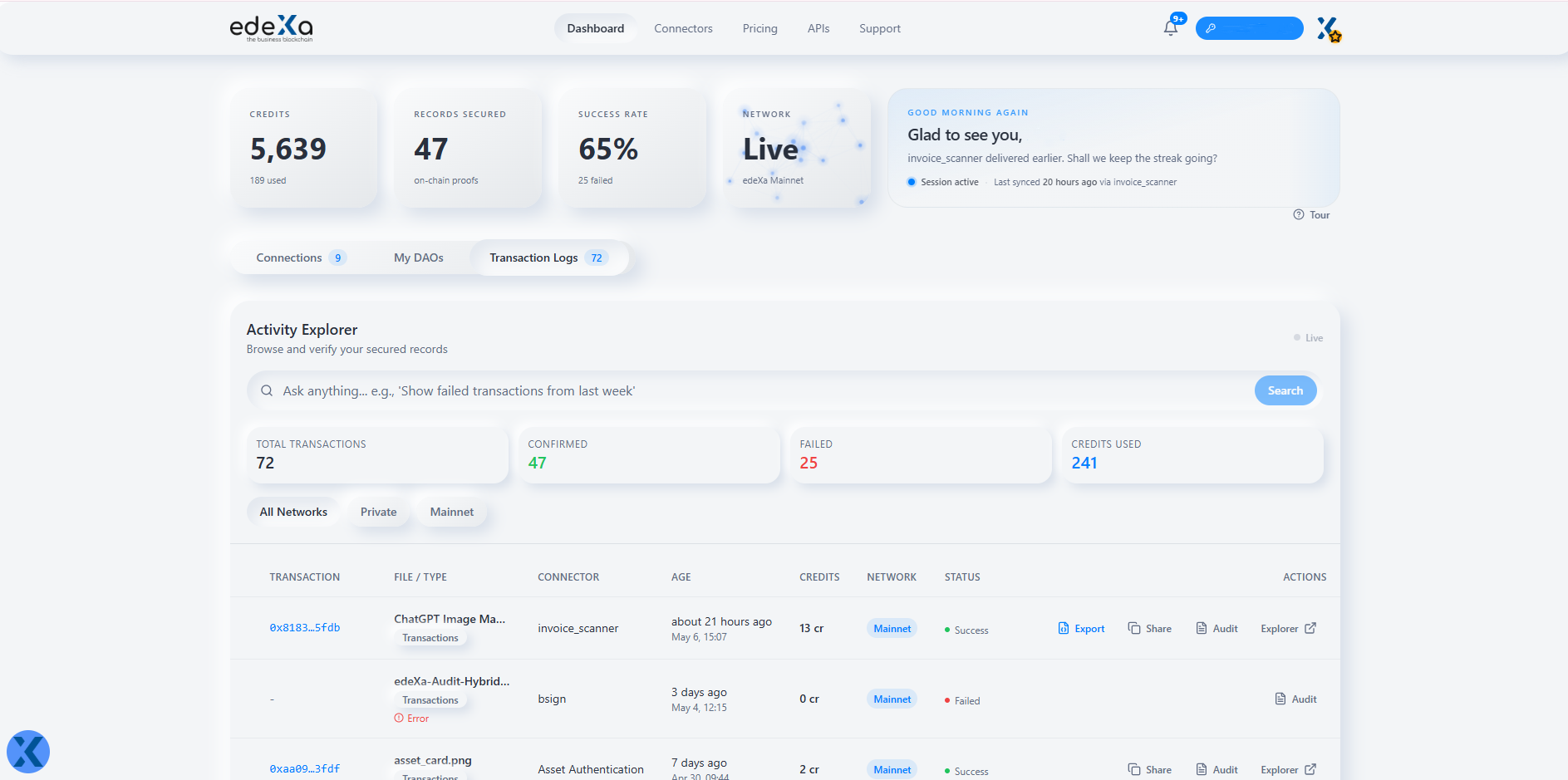Click the Network column header
The height and width of the screenshot is (780, 1568).
(892, 577)
